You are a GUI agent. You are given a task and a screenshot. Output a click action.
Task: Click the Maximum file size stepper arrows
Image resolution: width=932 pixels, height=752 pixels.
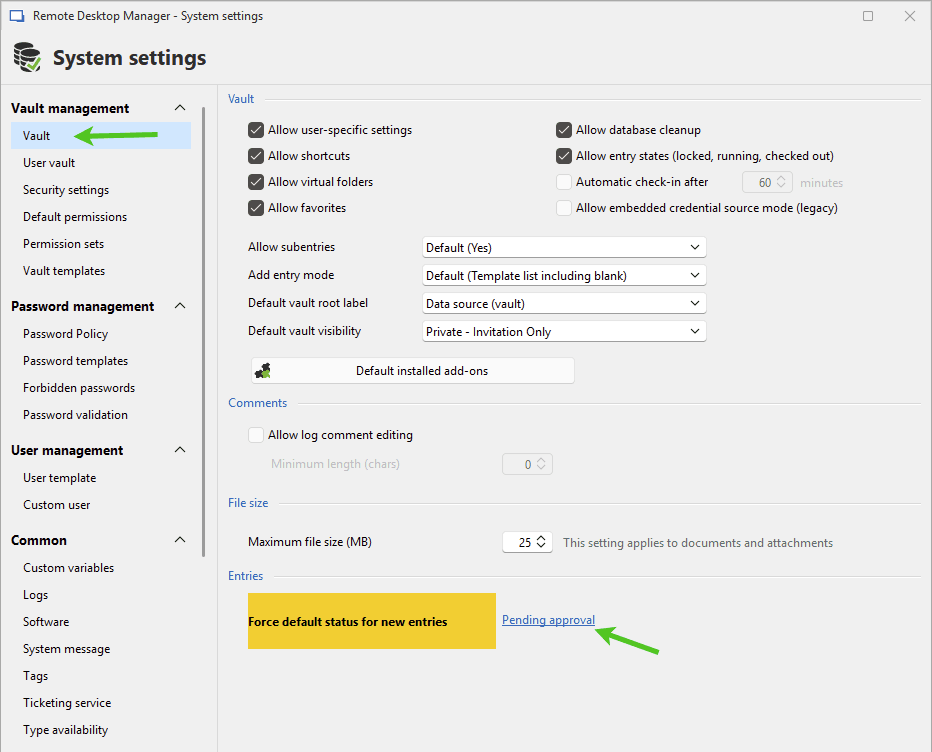(x=541, y=542)
